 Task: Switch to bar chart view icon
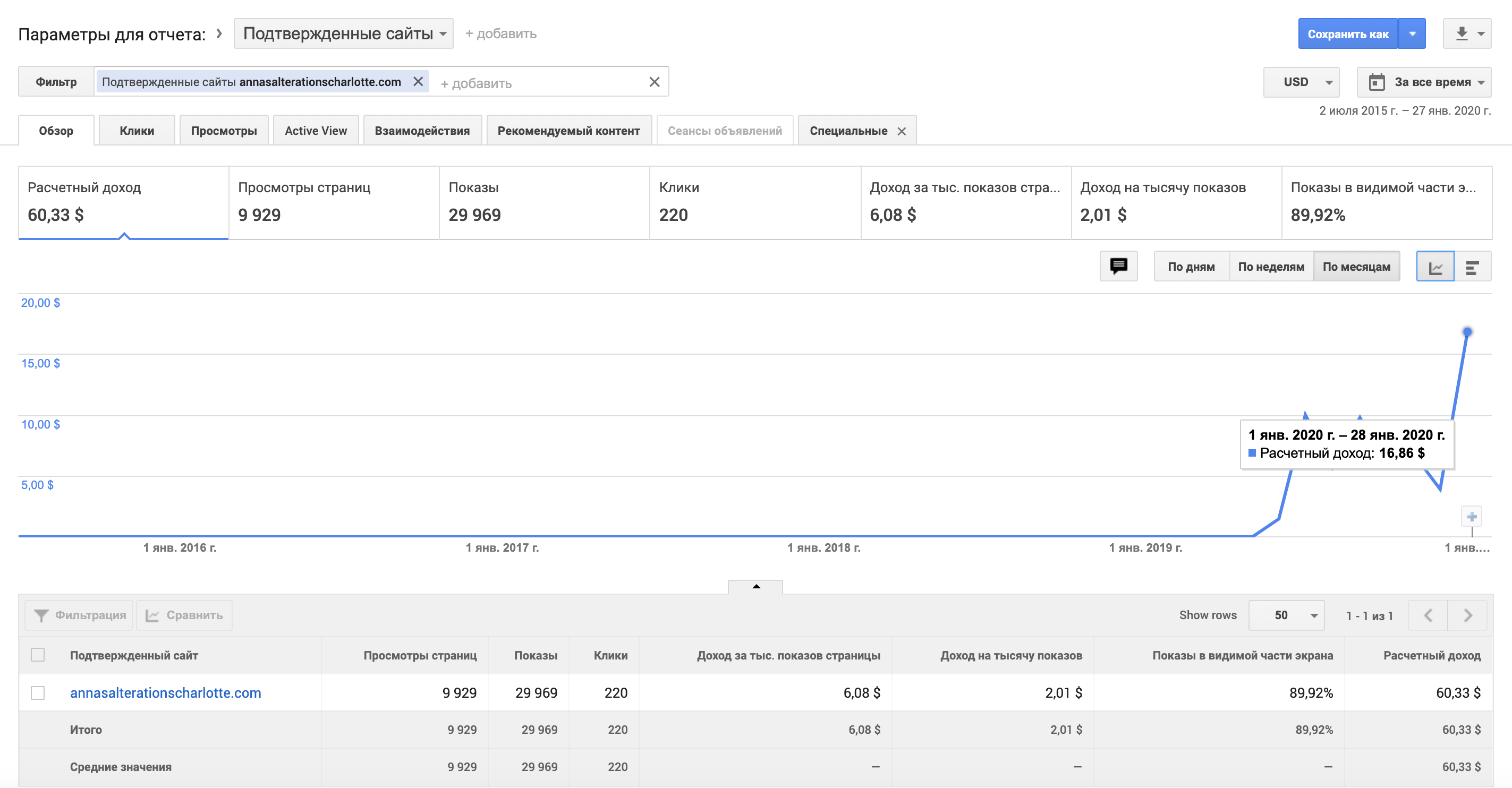coord(1472,267)
